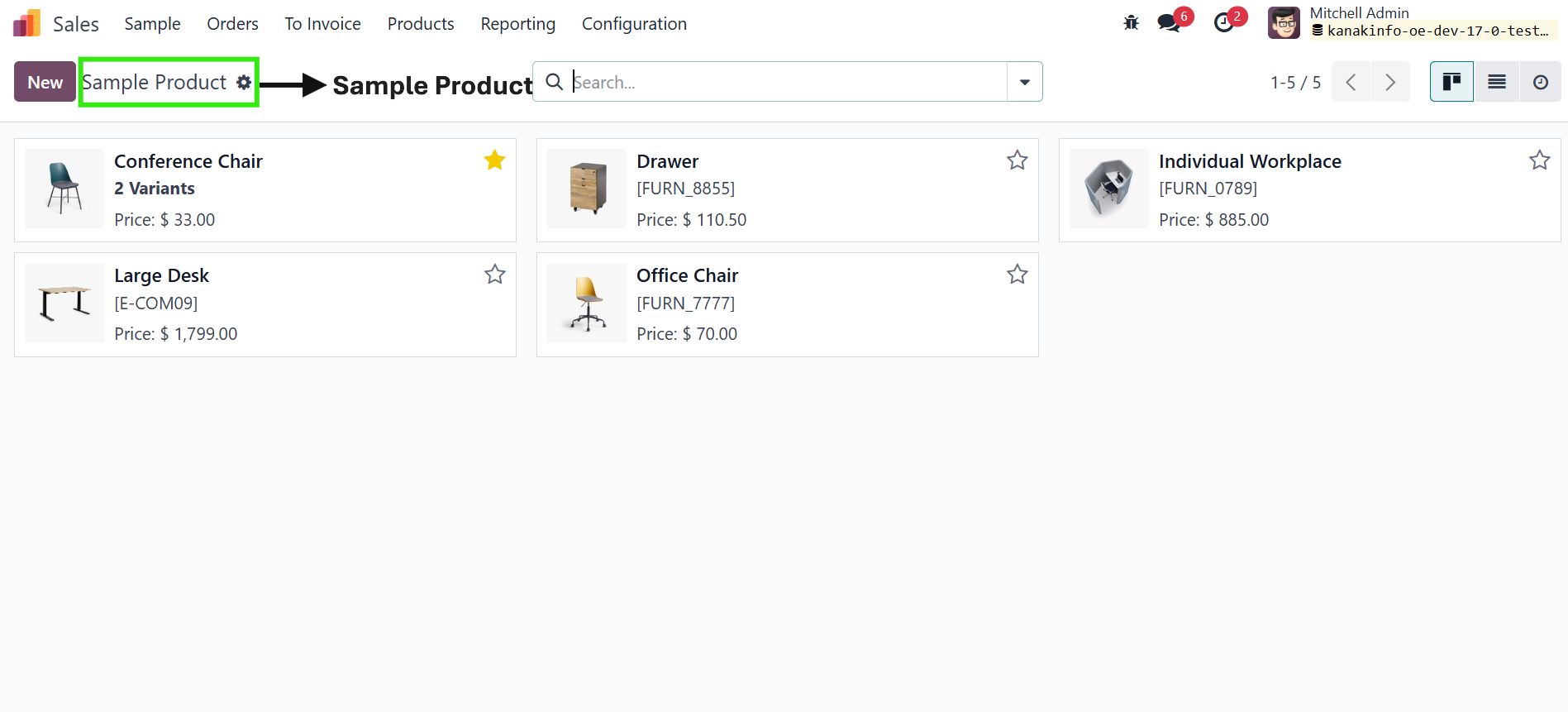Open Mitchell Admin user avatar menu
This screenshot has width=1568, height=712.
click(1284, 22)
